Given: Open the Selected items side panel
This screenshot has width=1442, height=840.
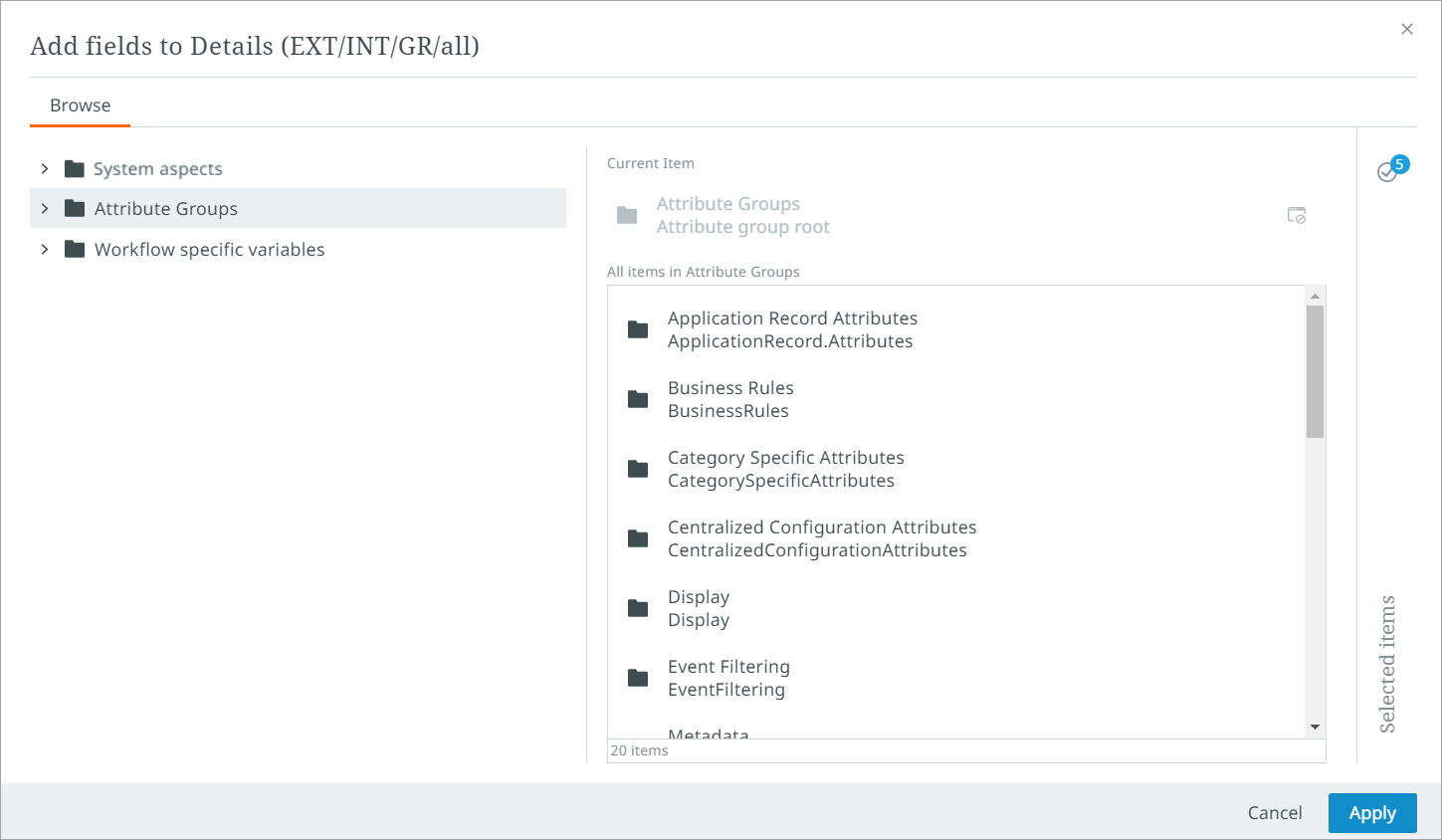Looking at the screenshot, I should [x=1387, y=663].
